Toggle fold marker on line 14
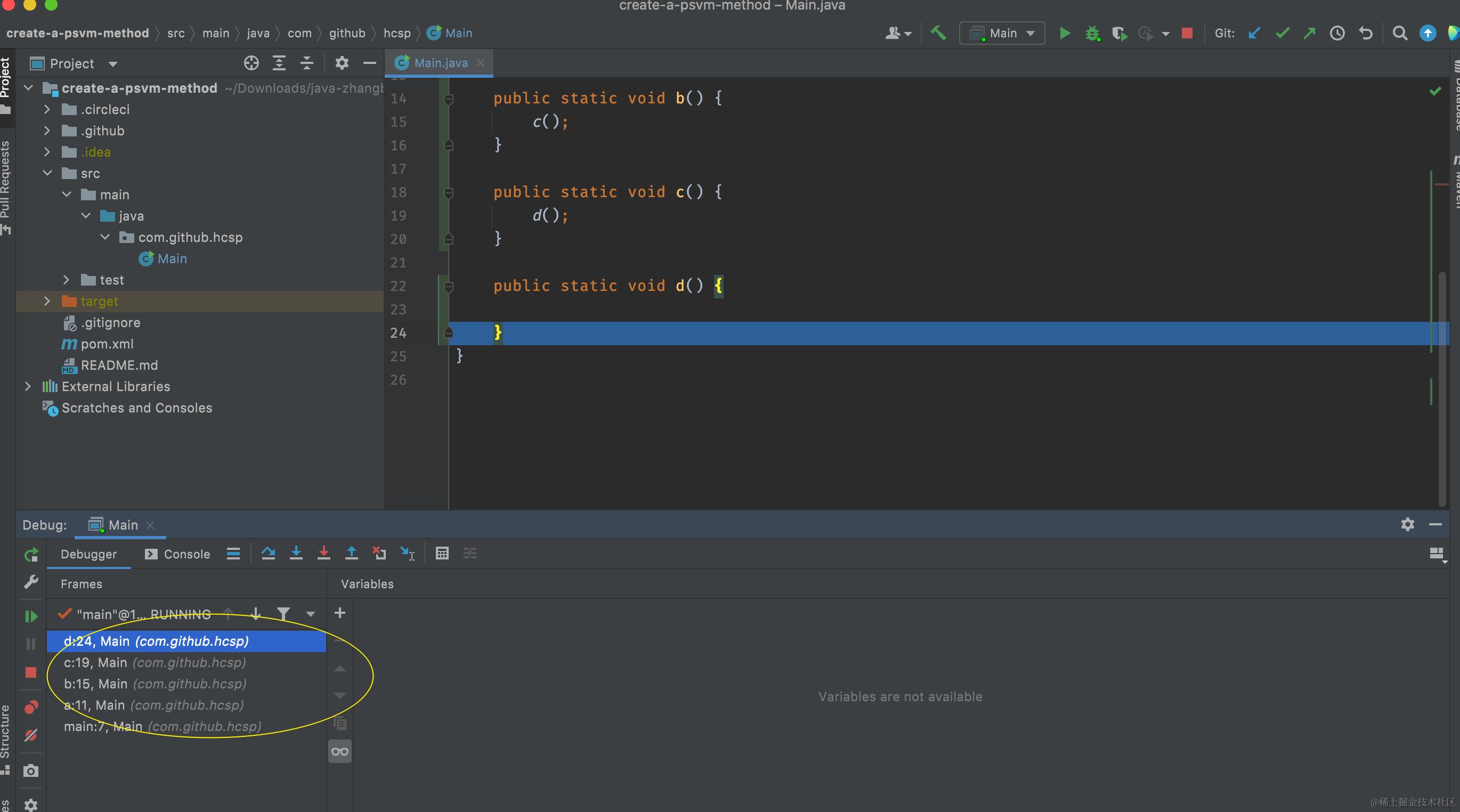 tap(448, 99)
